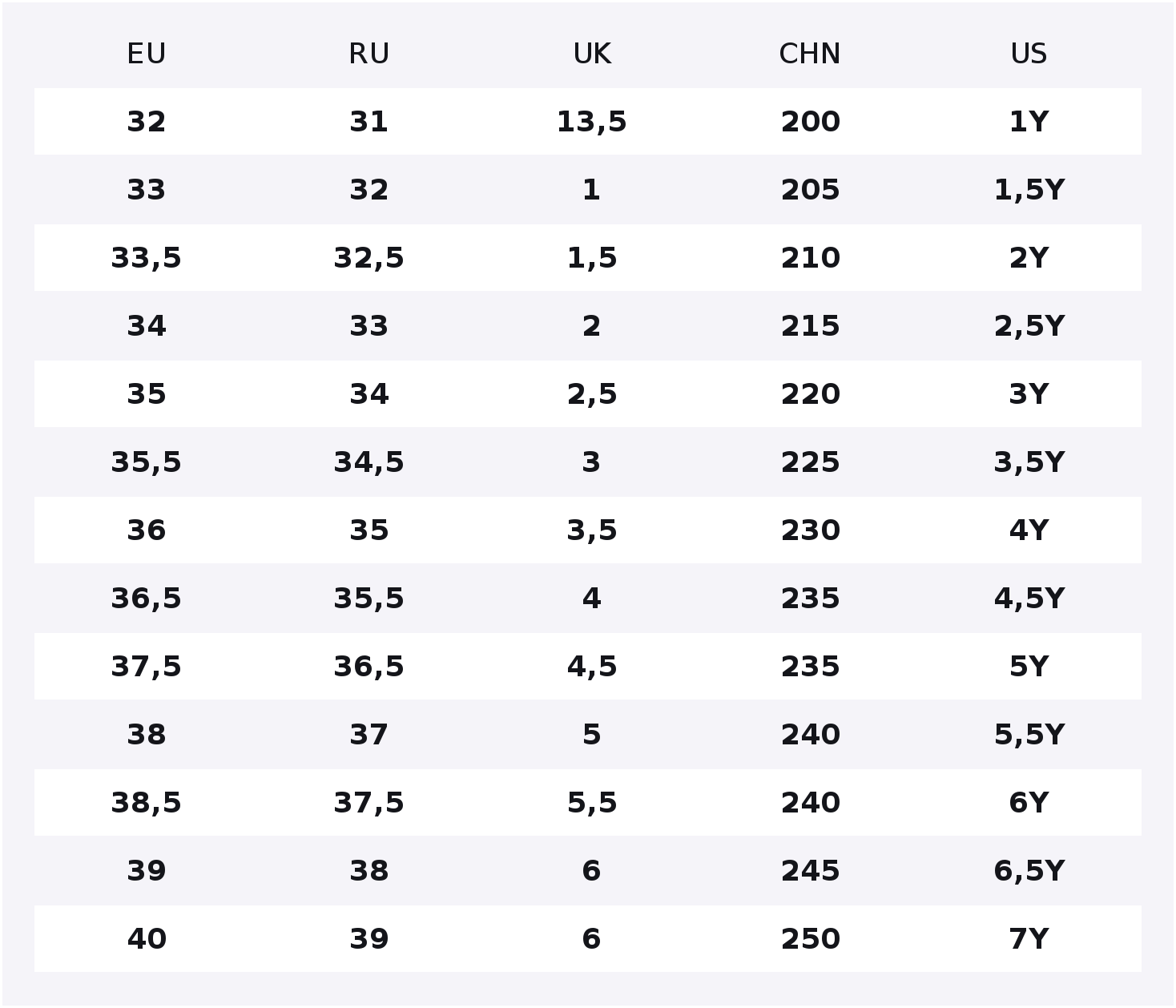
Task: Select EU size 38,5 cell
Action: (147, 803)
